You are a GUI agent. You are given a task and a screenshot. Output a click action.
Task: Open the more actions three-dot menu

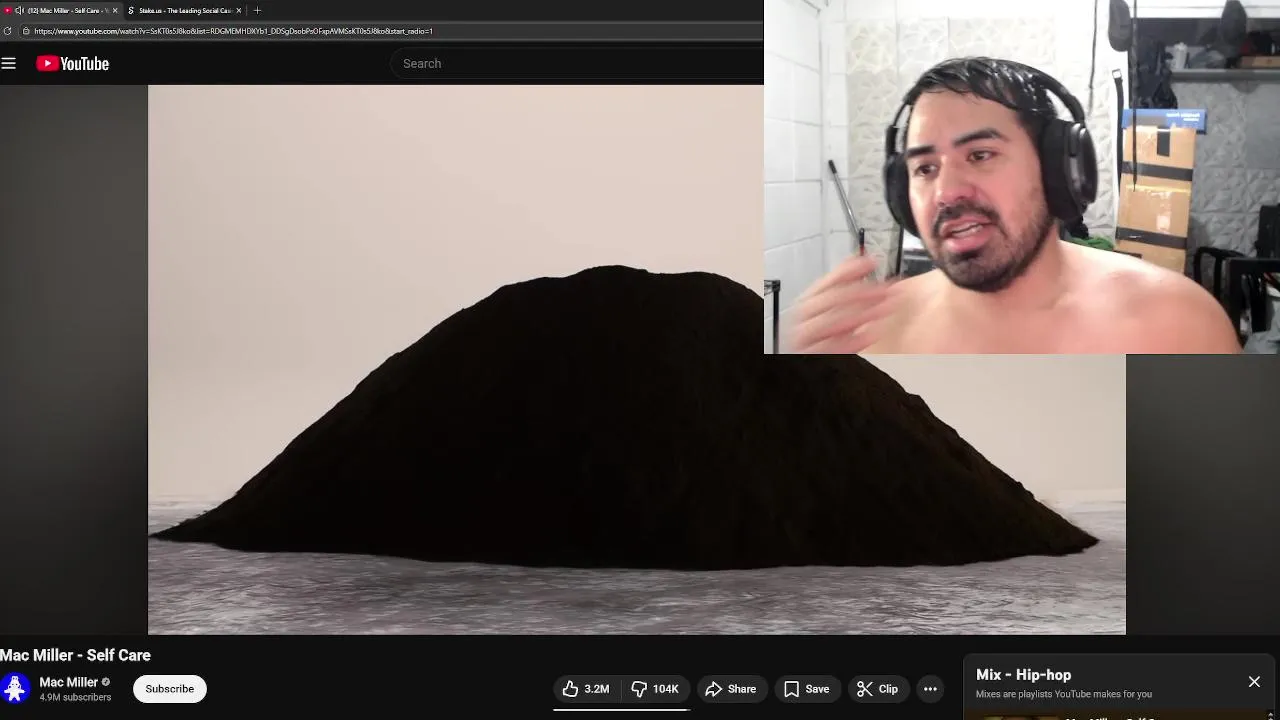click(x=930, y=689)
